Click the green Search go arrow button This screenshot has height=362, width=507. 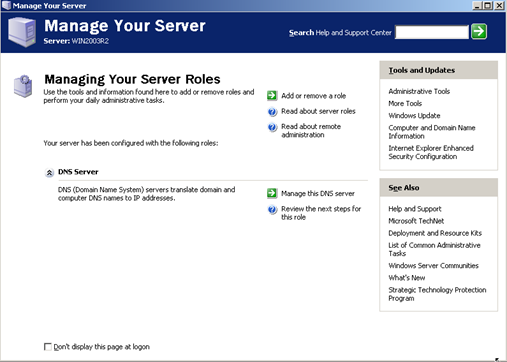[x=479, y=32]
